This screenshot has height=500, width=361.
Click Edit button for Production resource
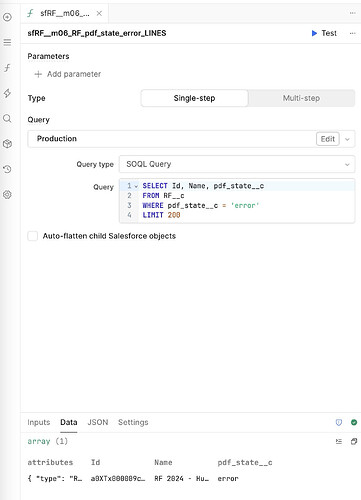pos(328,139)
